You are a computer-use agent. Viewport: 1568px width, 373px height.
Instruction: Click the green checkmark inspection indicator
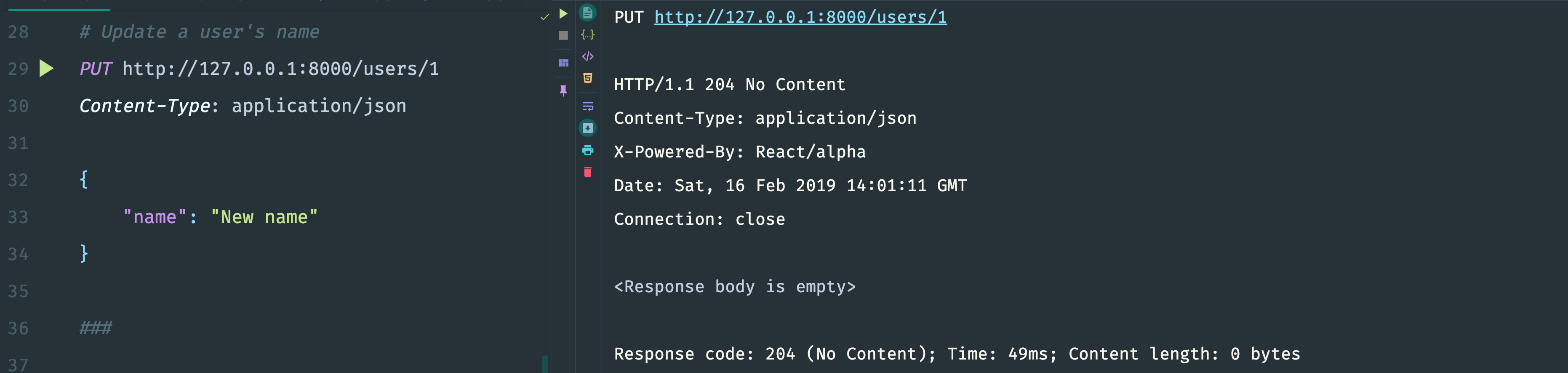[544, 17]
